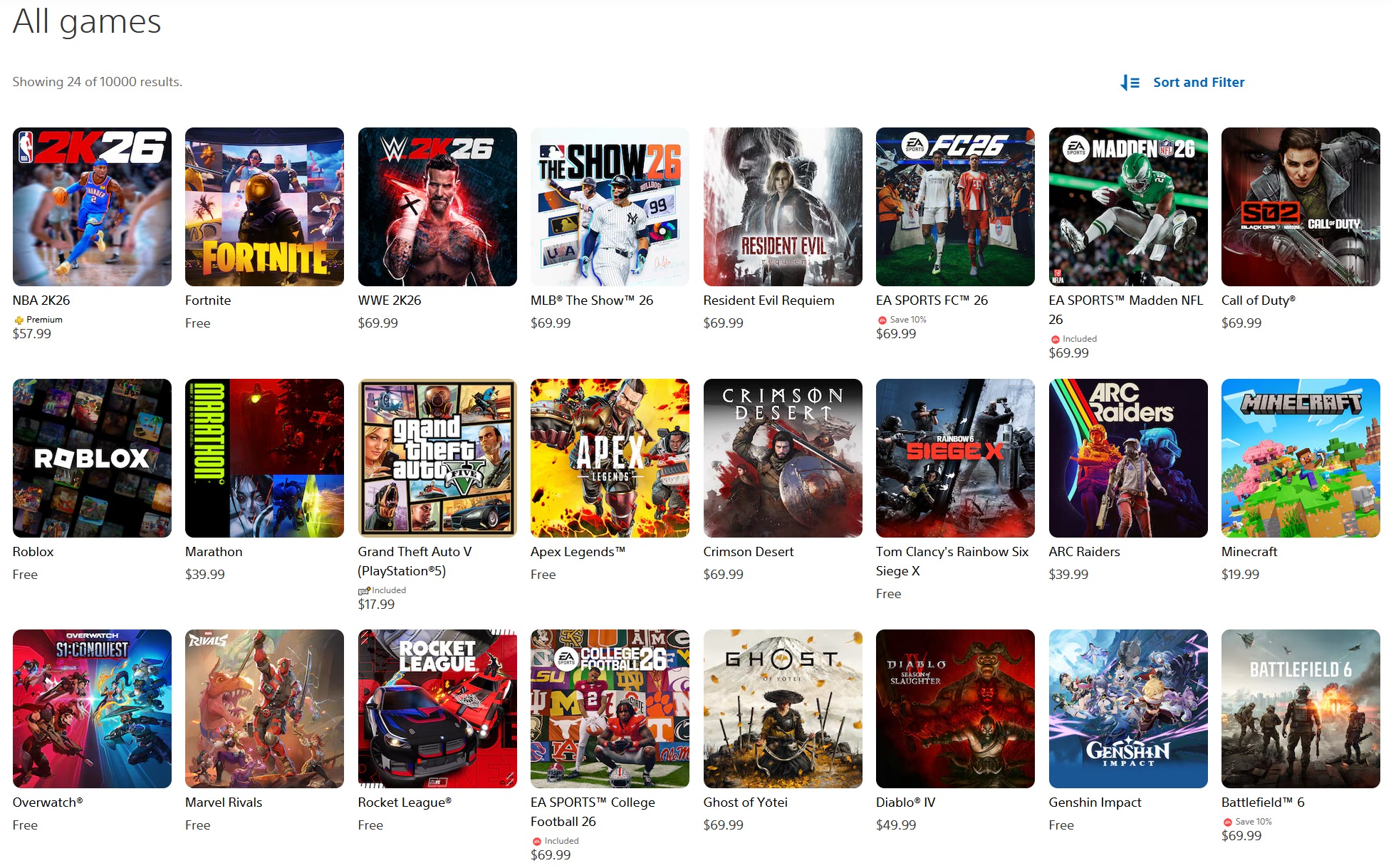Image resolution: width=1391 pixels, height=868 pixels.
Task: Click the Included icon under Grand Theft Auto V
Action: point(363,590)
